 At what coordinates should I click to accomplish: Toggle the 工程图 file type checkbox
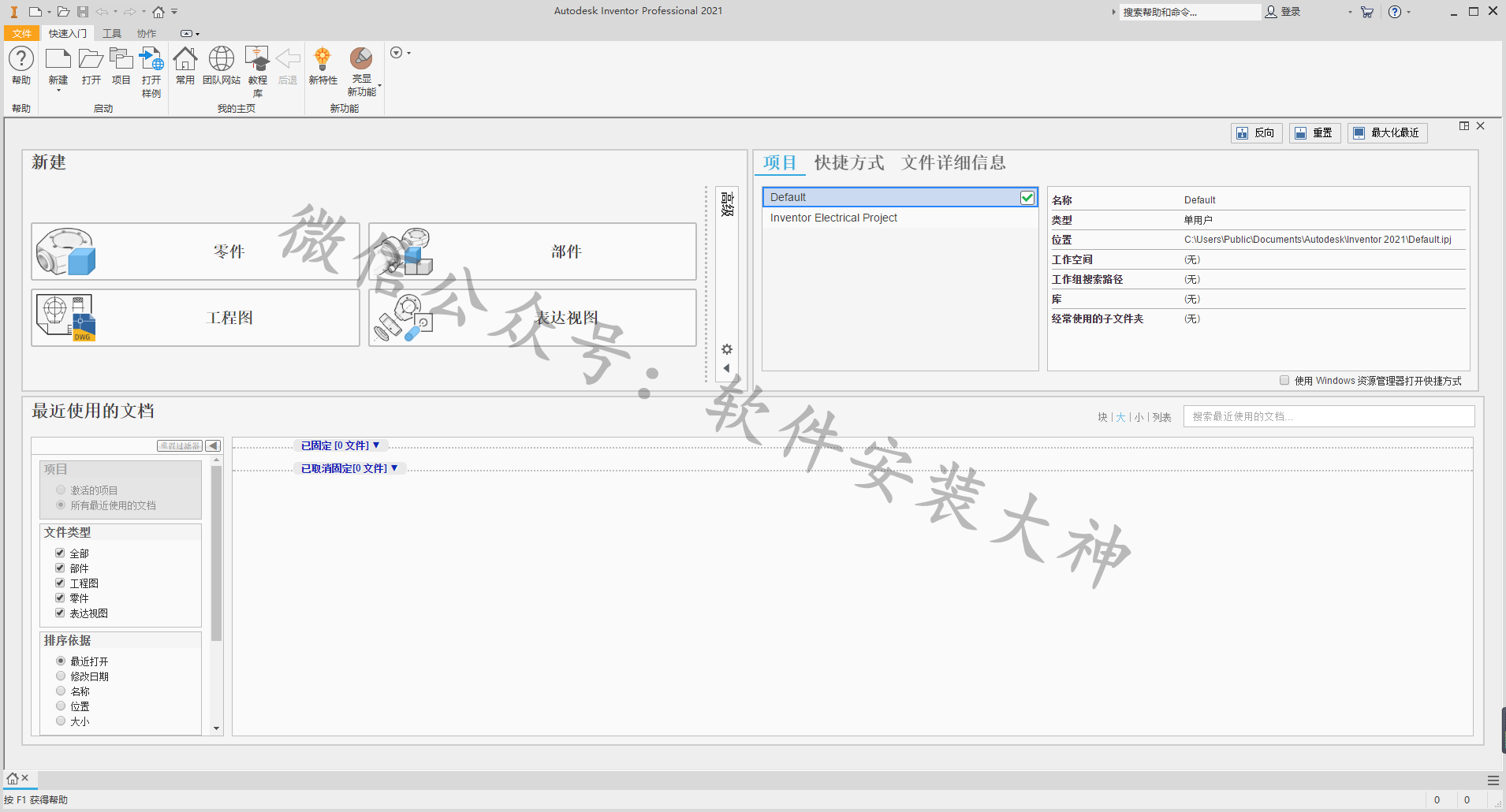pyautogui.click(x=60, y=583)
